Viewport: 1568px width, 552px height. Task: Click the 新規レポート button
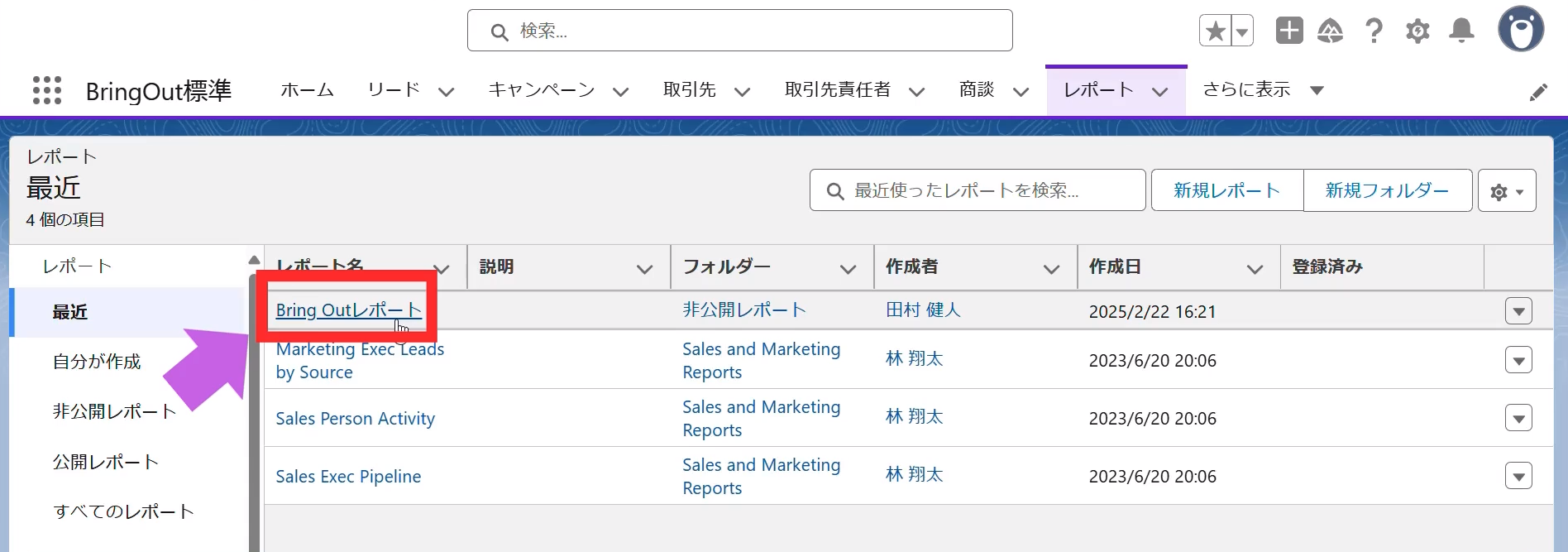tap(1227, 190)
